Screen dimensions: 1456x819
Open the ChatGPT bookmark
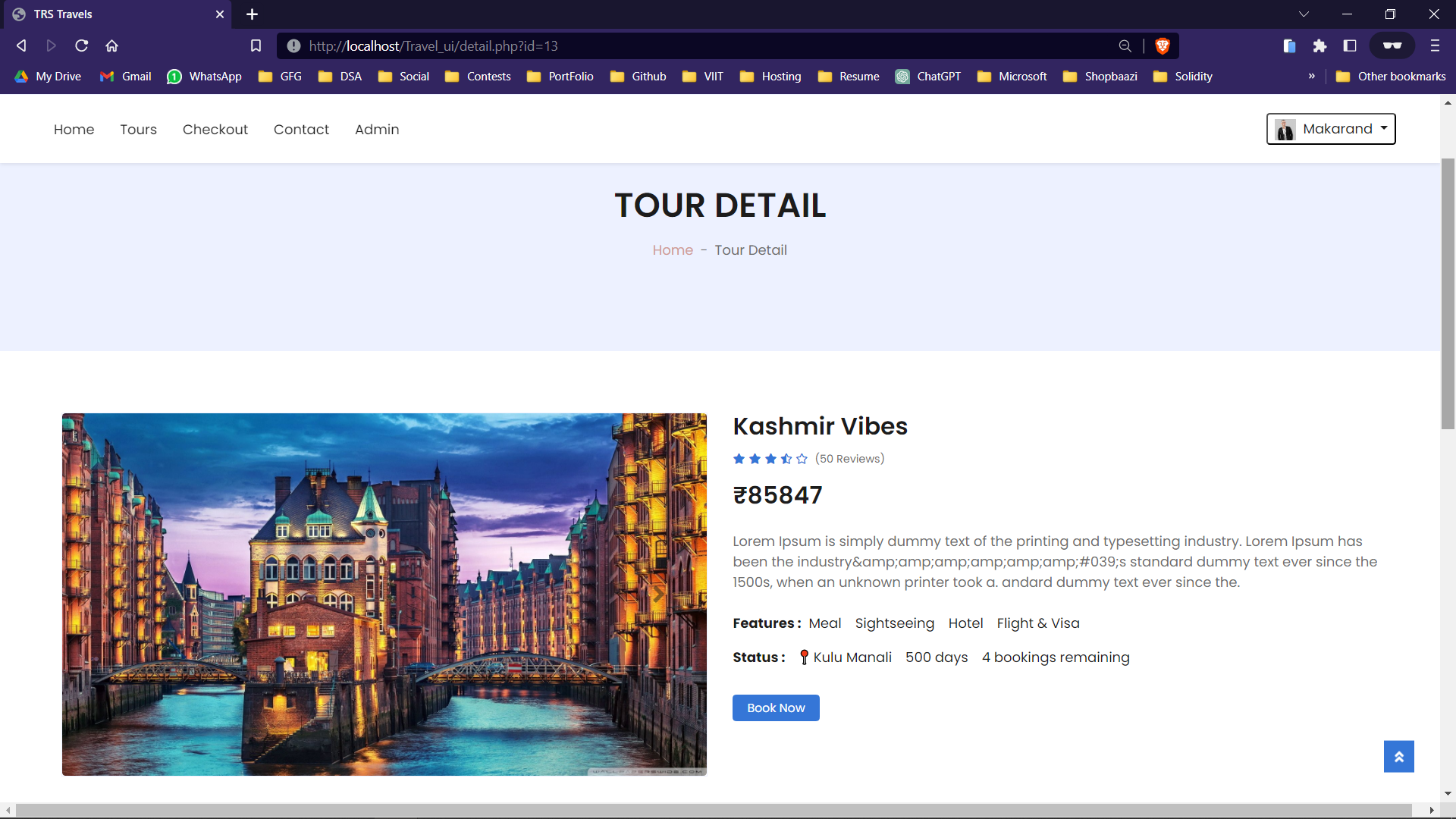click(x=928, y=77)
